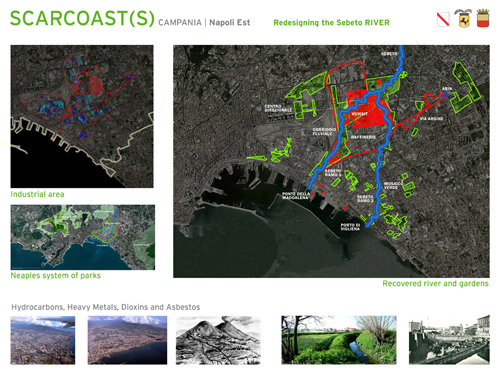Click the Industrial area caption
This screenshot has height=375, width=500.
tap(37, 194)
